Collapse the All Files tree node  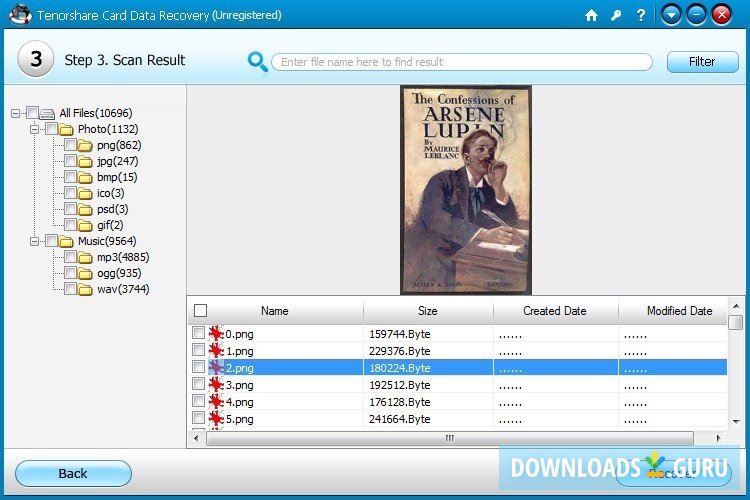click(x=15, y=113)
